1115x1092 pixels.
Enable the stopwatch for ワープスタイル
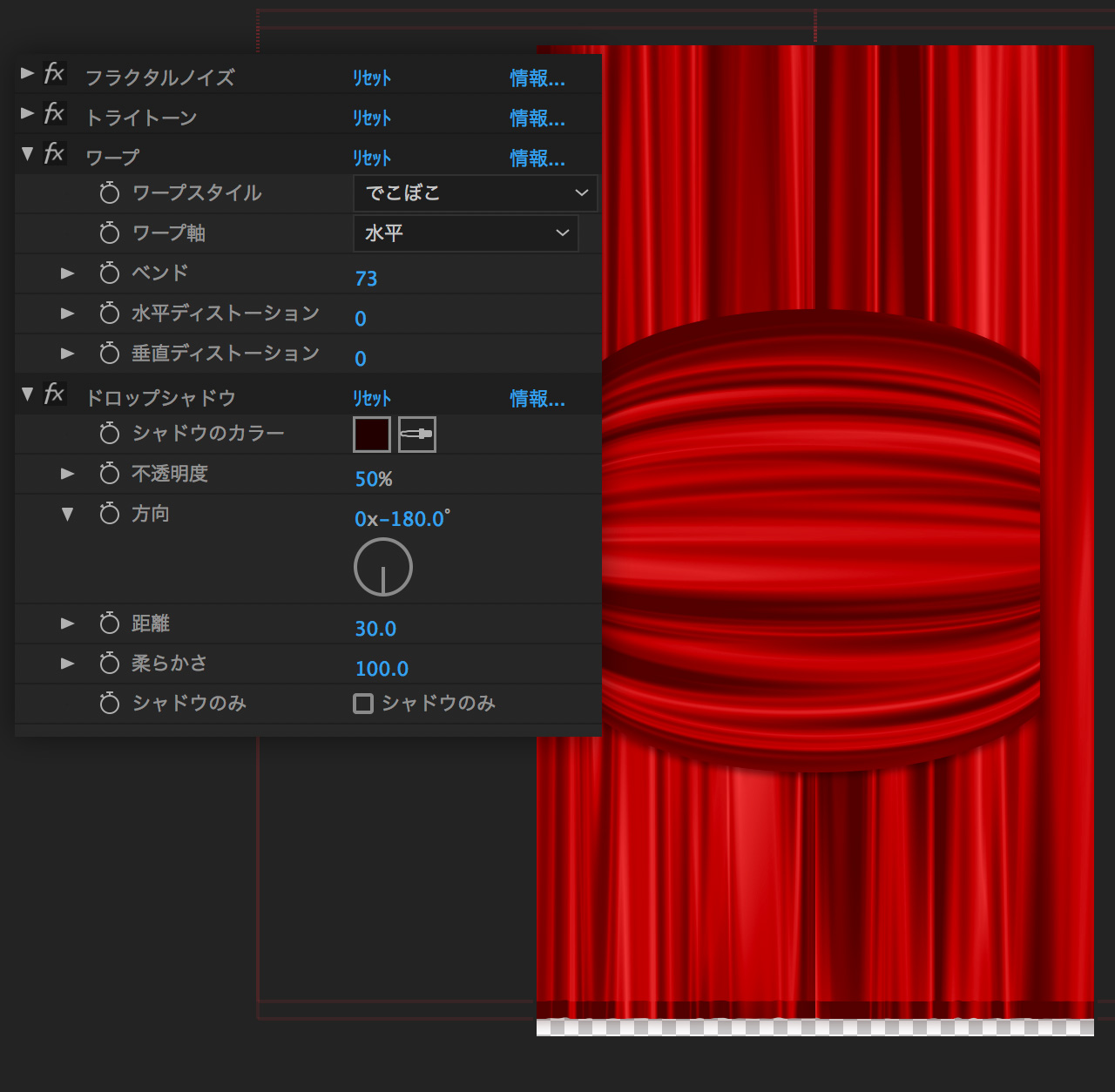(x=110, y=193)
